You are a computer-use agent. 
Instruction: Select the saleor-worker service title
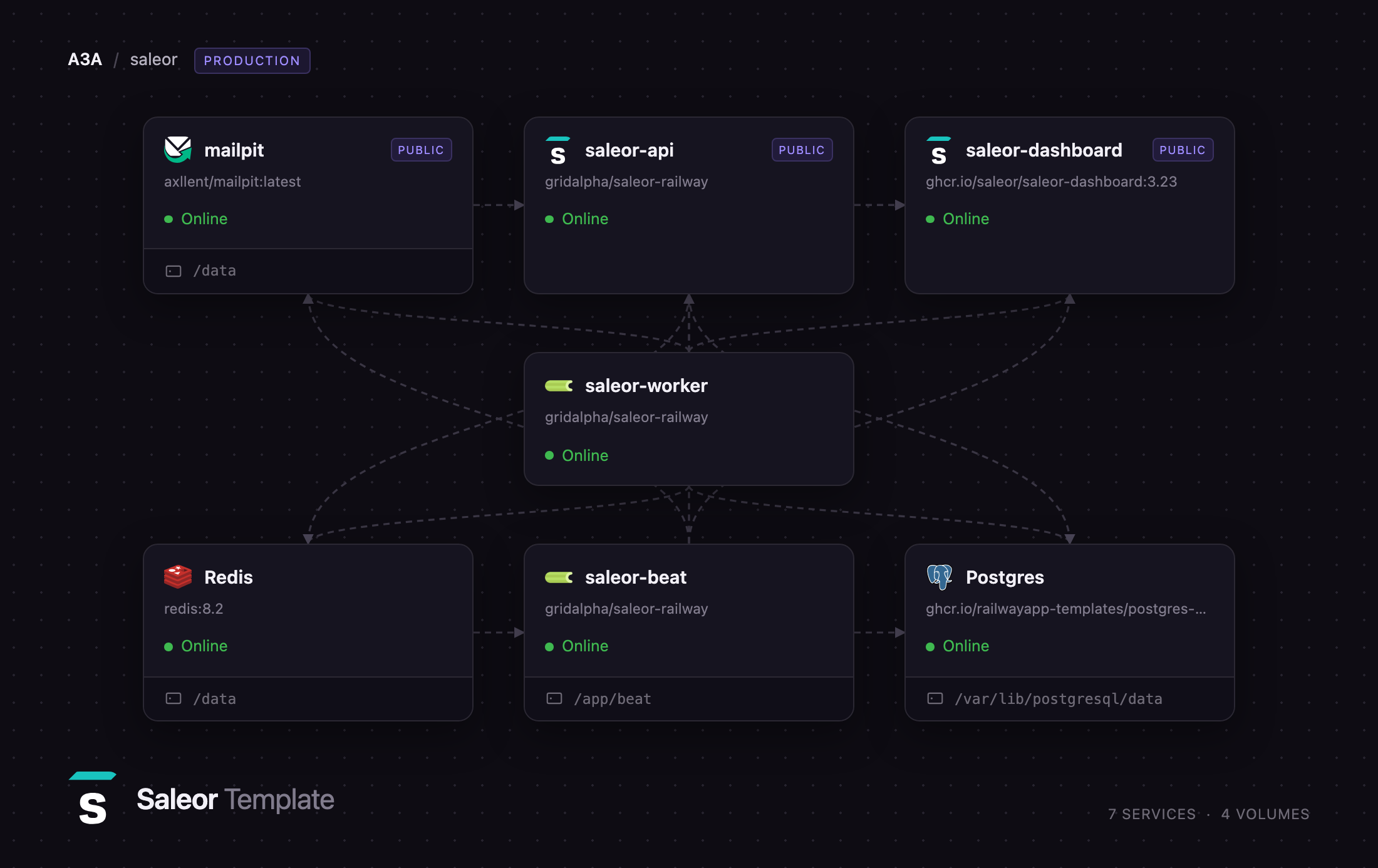pos(646,386)
